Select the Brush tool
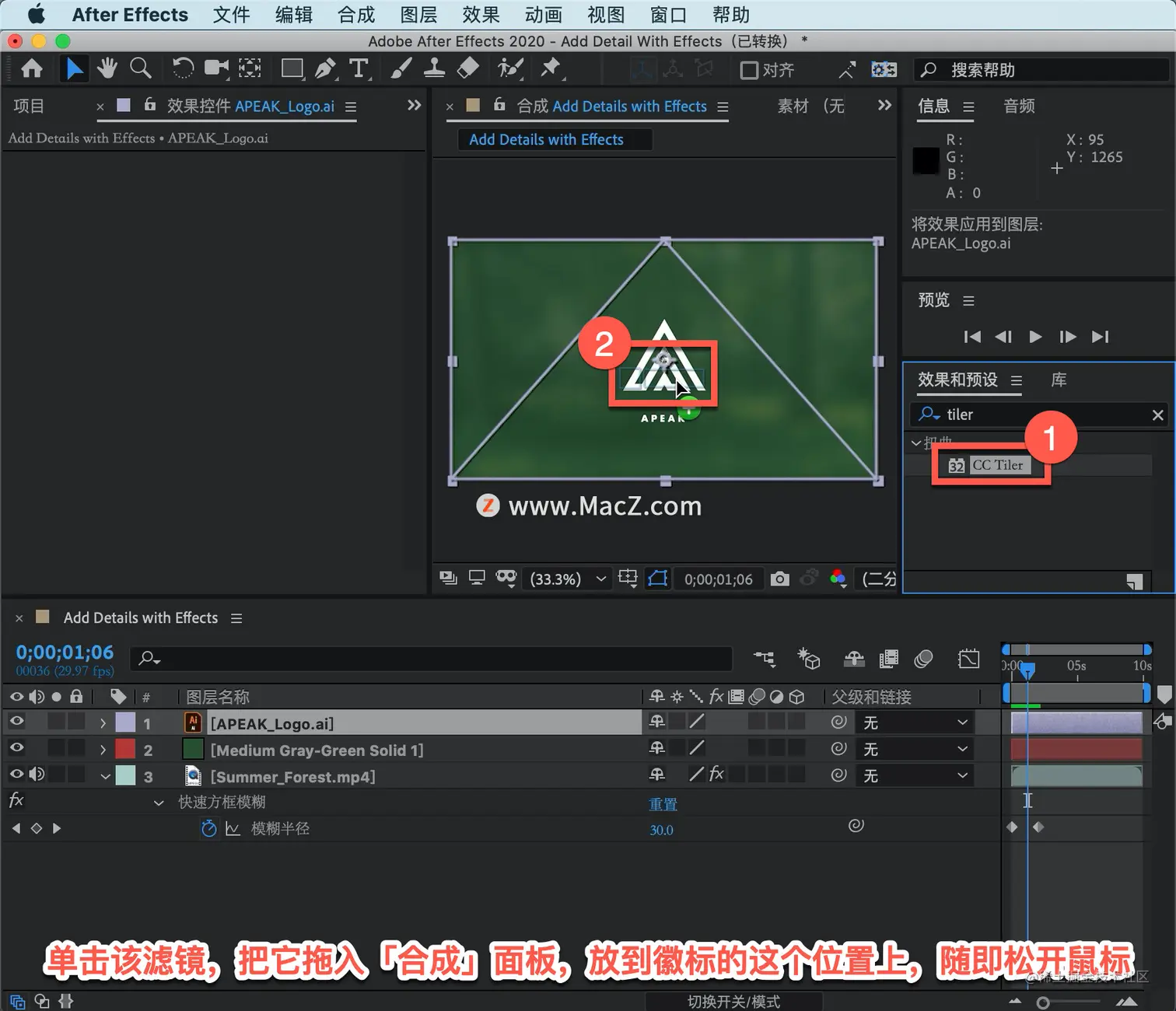This screenshot has height=1011, width=1176. (401, 69)
